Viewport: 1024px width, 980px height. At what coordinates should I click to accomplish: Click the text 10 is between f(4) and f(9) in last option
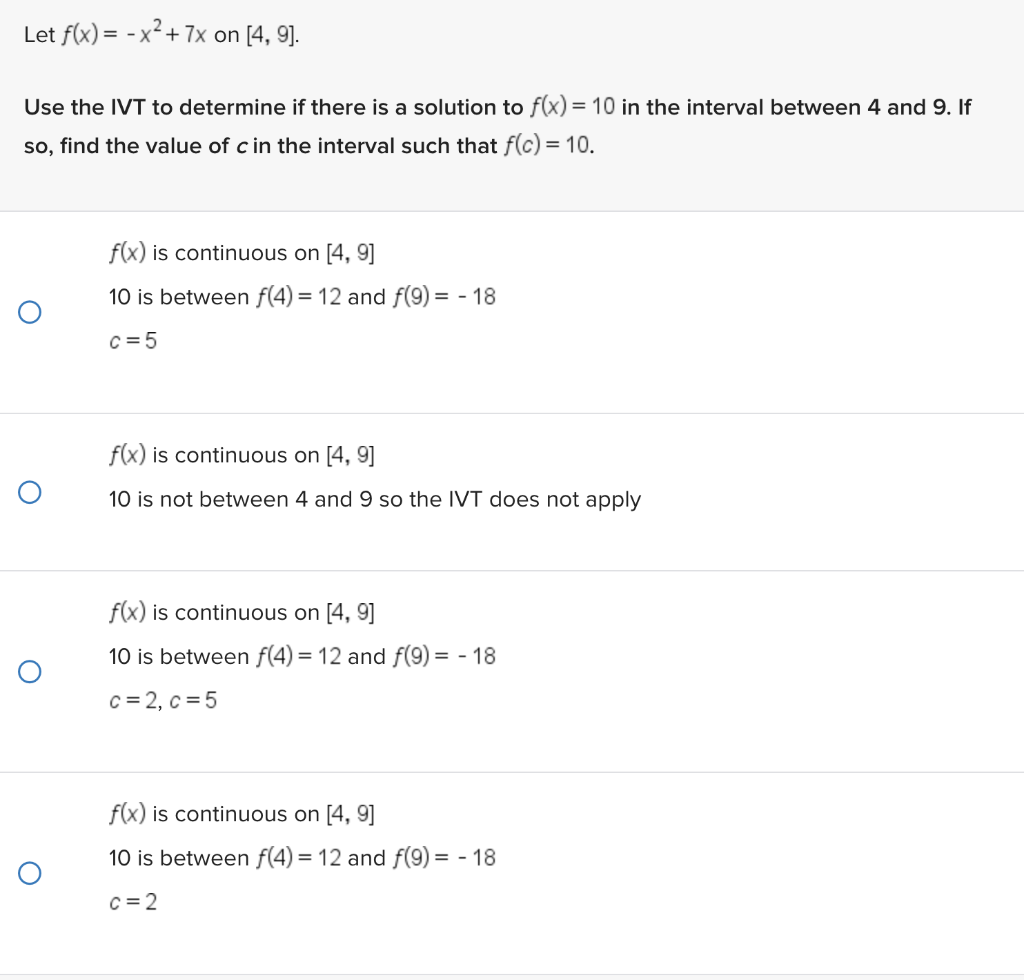tap(300, 857)
